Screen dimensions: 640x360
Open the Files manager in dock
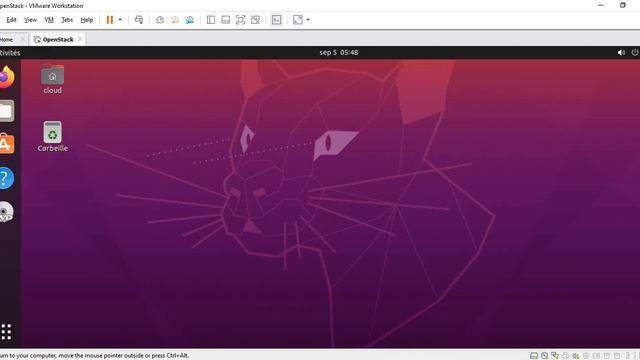(7, 111)
